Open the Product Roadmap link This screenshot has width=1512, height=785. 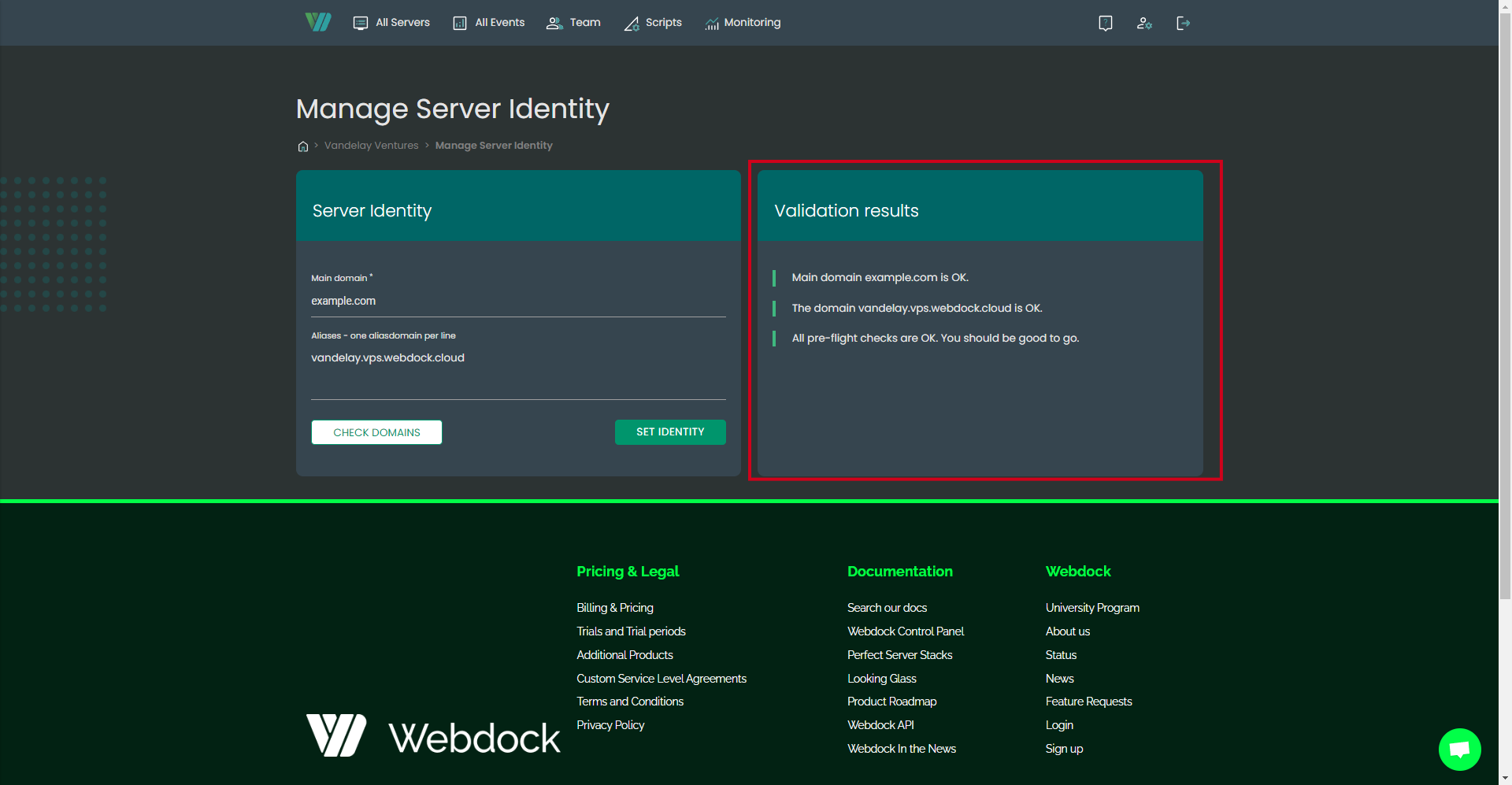click(x=892, y=702)
